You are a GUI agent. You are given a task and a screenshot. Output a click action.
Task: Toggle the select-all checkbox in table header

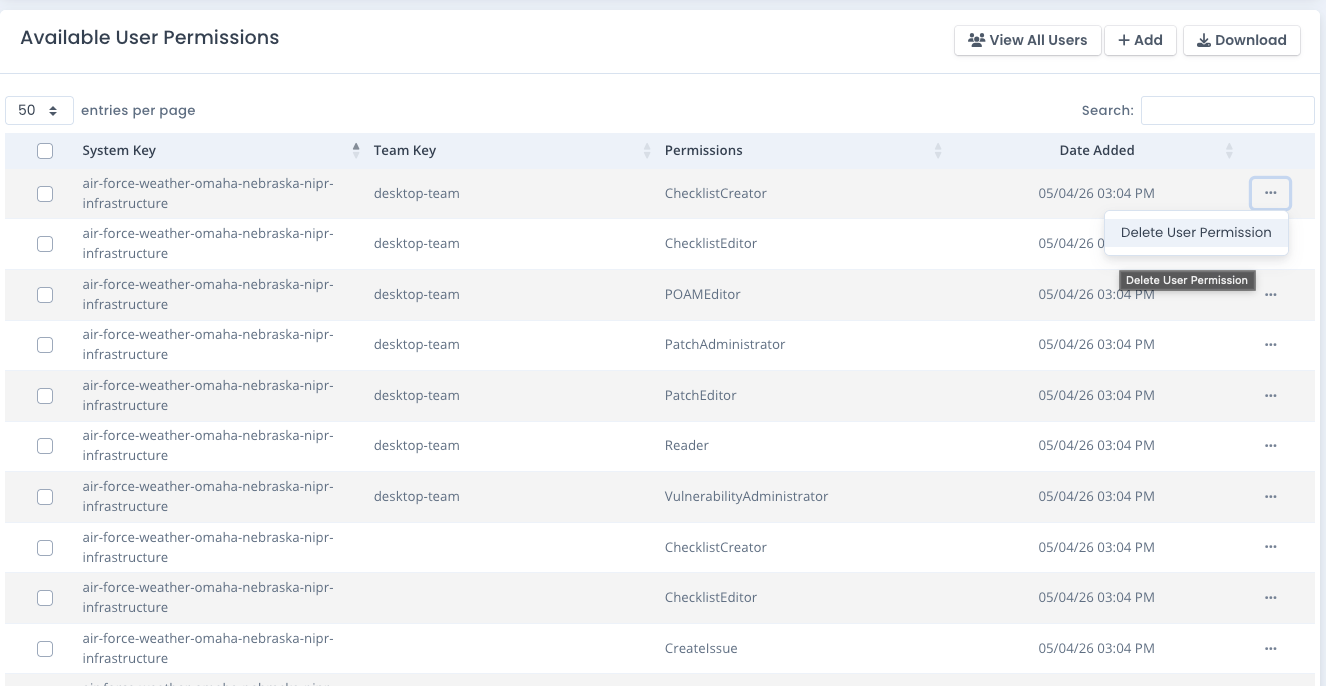click(x=45, y=151)
